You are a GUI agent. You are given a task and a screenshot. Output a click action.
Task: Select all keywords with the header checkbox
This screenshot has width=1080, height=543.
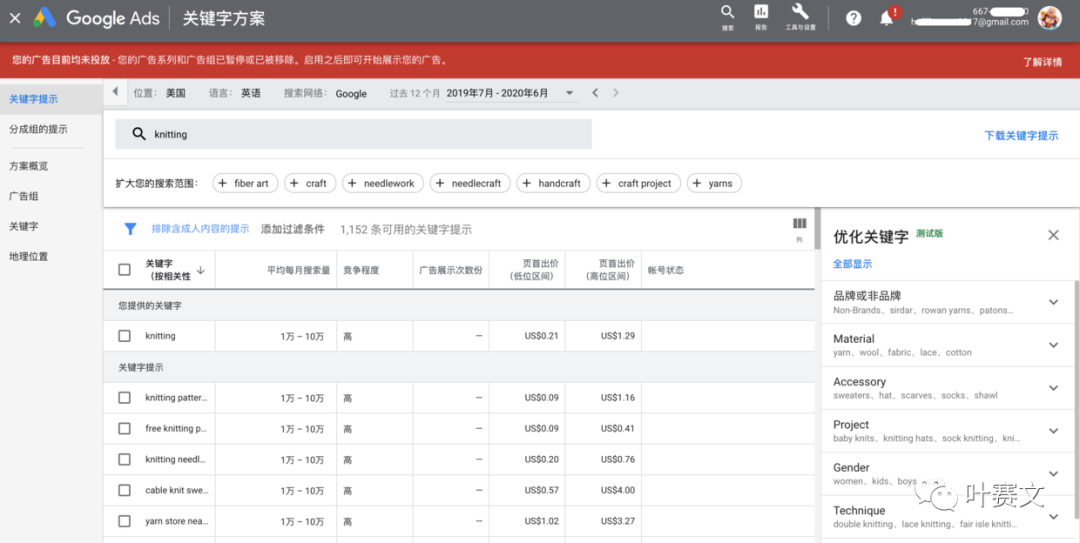[124, 269]
